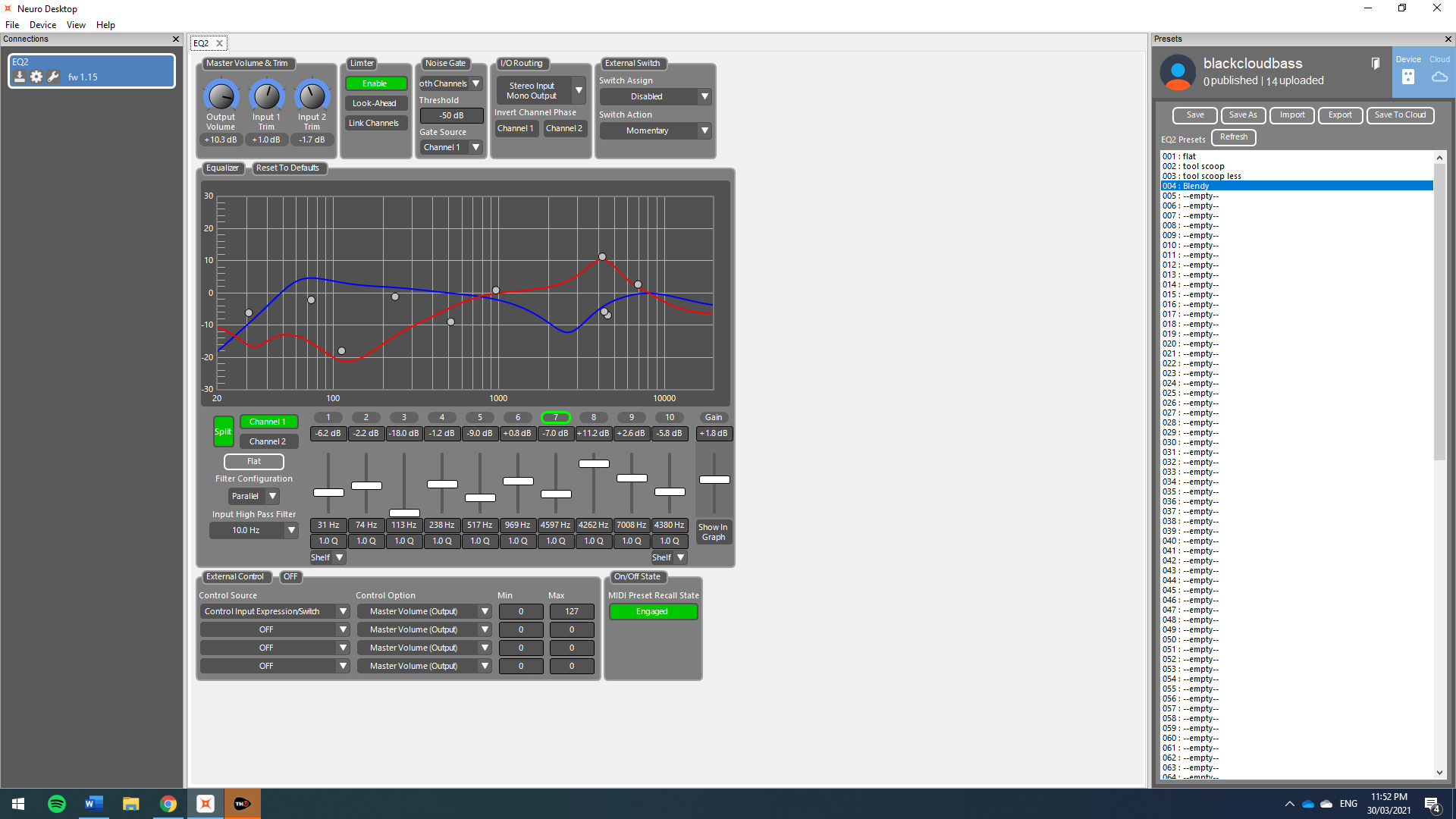Image resolution: width=1456 pixels, height=819 pixels.
Task: Click the EQ2 device wrench tool icon
Action: 53,77
